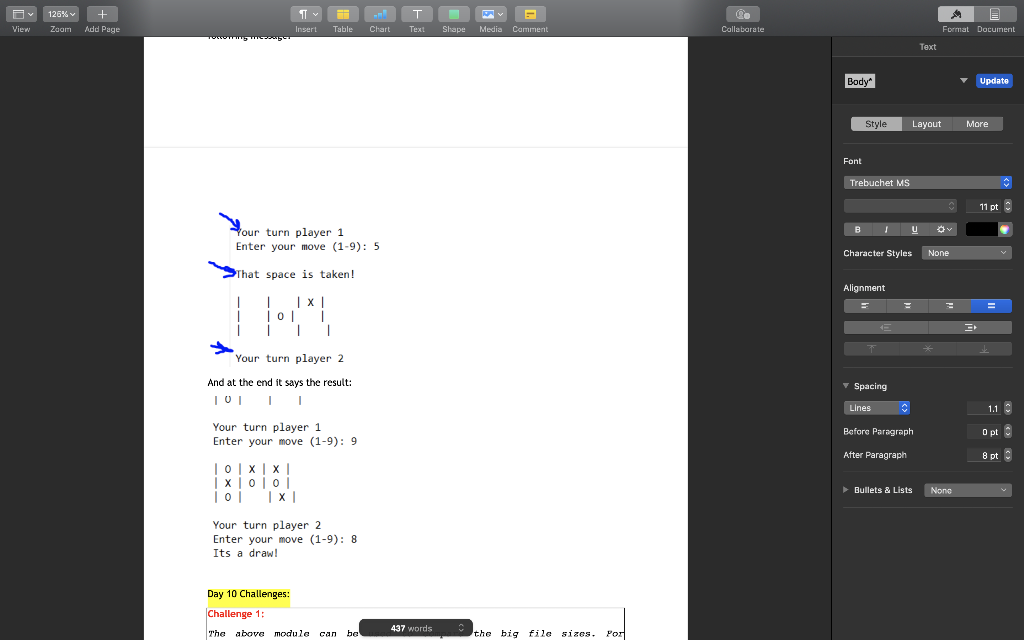1024x640 pixels.
Task: Open the Trebuchet MS font dropdown
Action: 927,182
